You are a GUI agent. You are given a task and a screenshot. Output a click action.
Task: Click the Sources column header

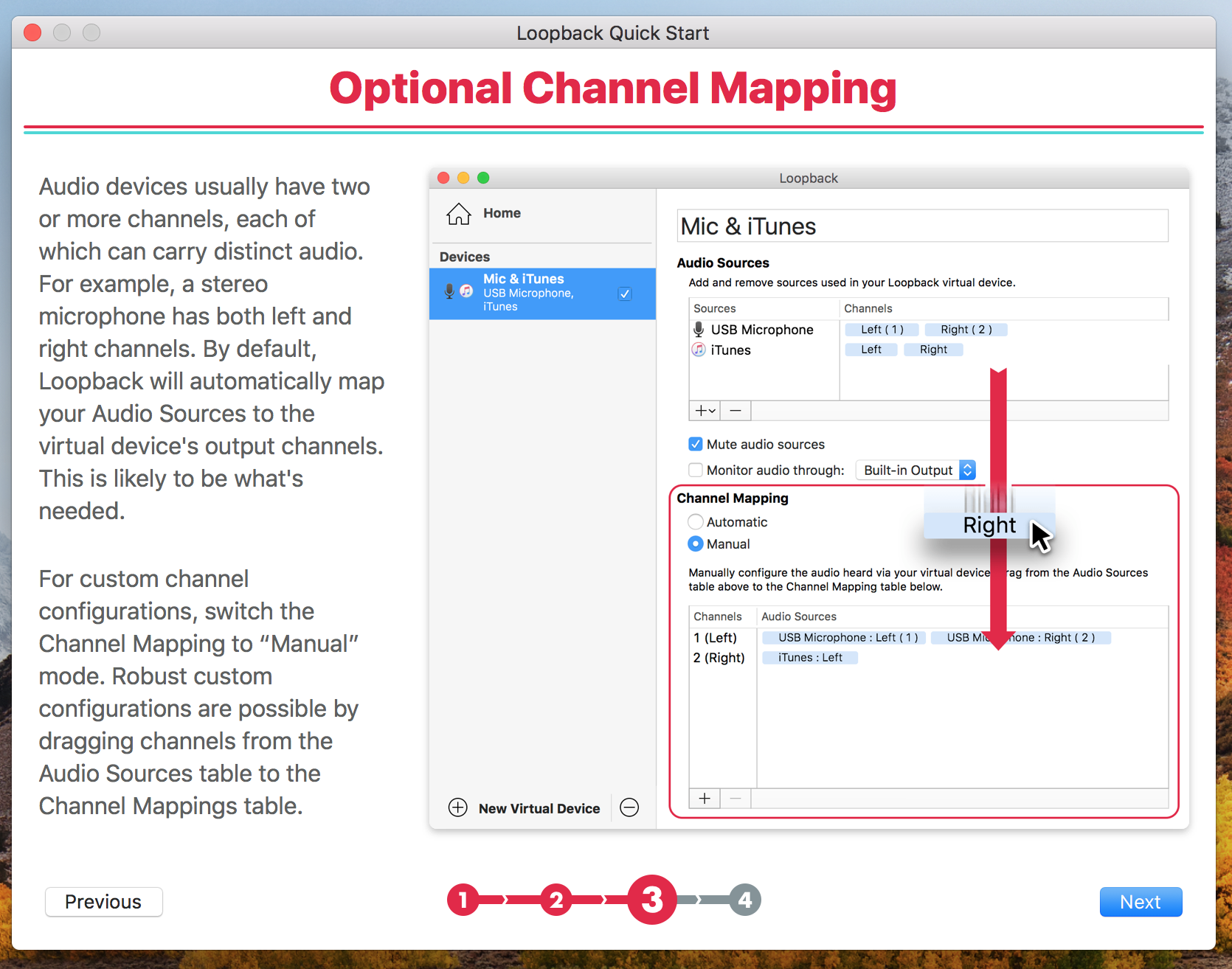pyautogui.click(x=764, y=308)
